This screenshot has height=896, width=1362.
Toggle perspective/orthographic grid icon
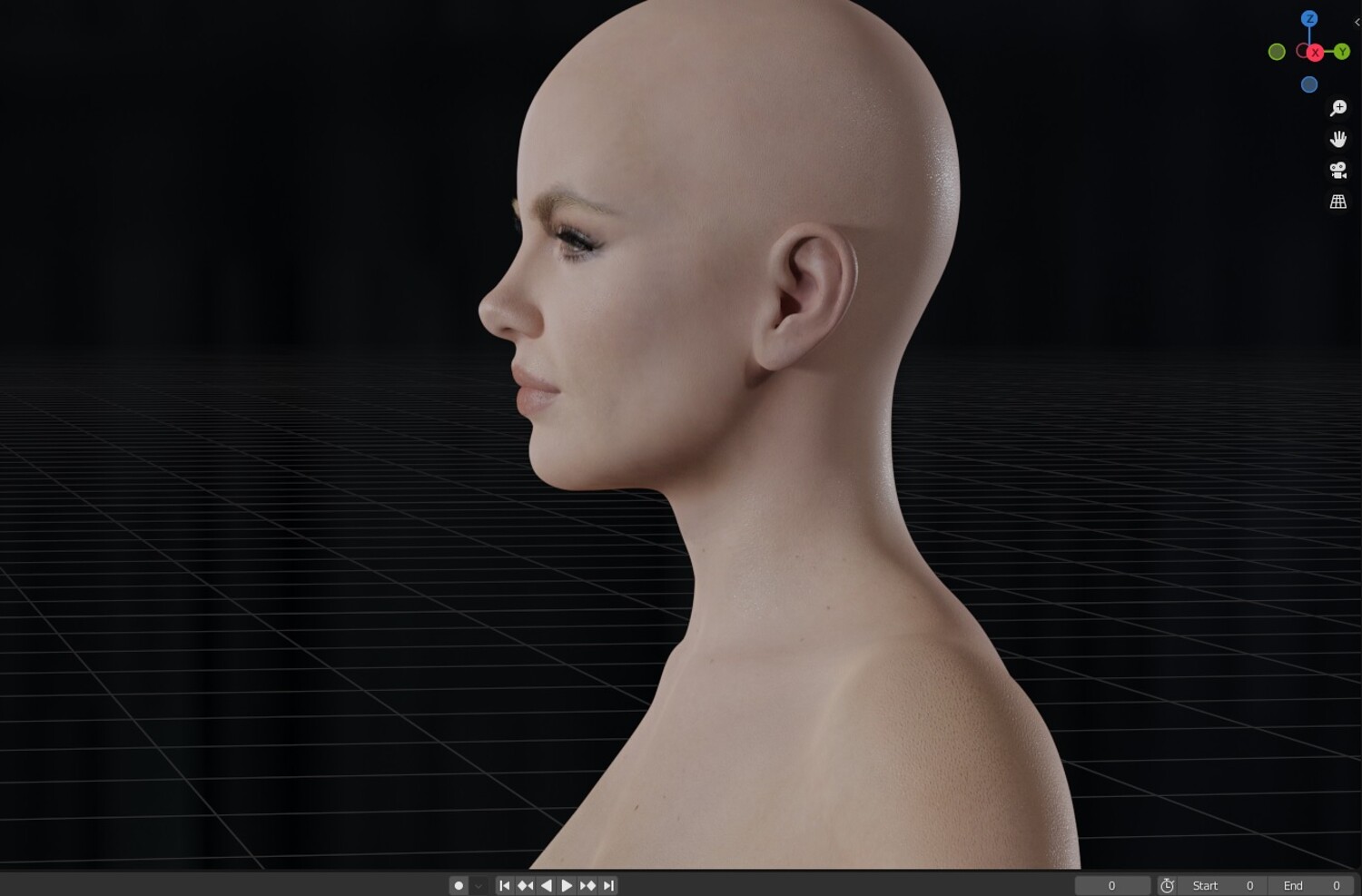[x=1337, y=202]
